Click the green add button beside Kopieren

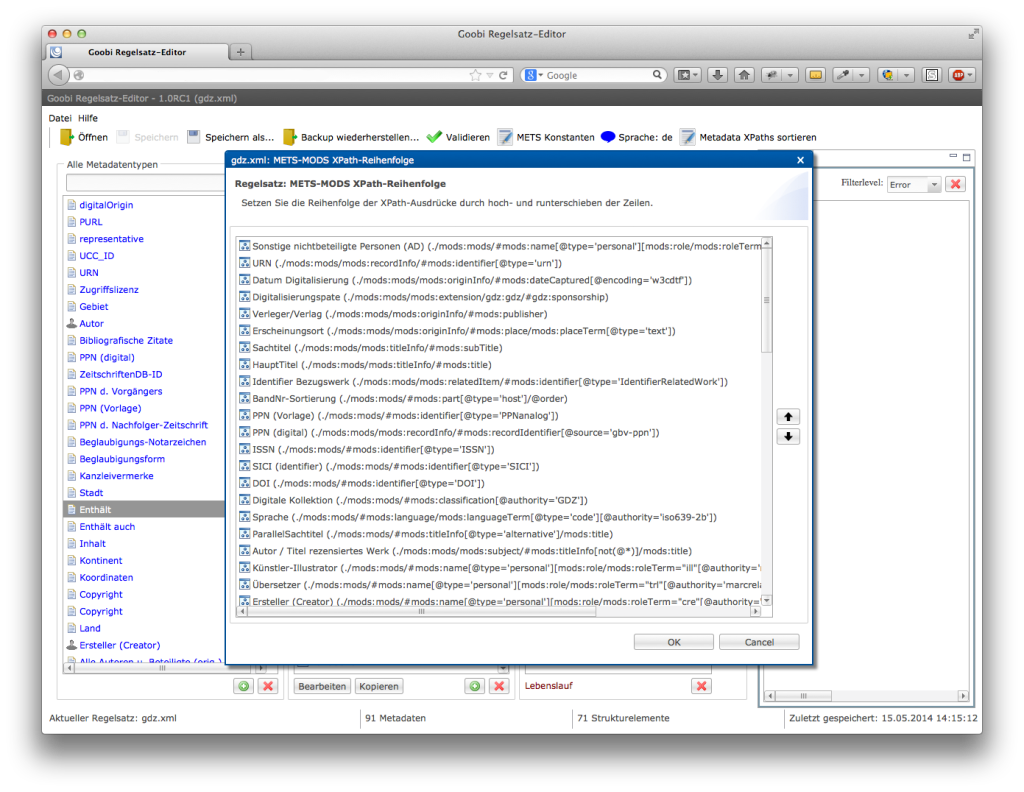pyautogui.click(x=475, y=686)
